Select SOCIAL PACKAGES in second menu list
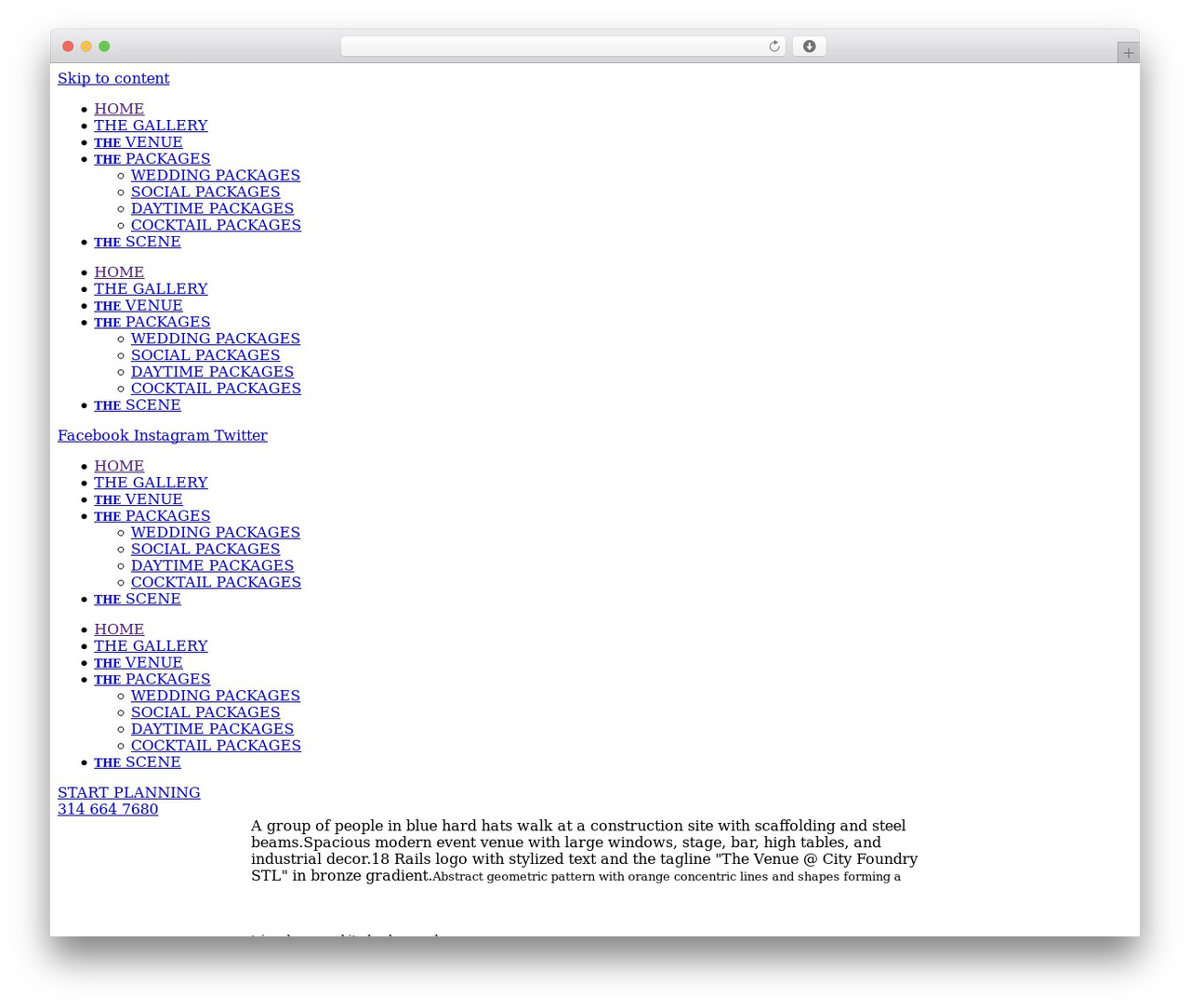The width and height of the screenshot is (1190, 1008). [x=205, y=355]
